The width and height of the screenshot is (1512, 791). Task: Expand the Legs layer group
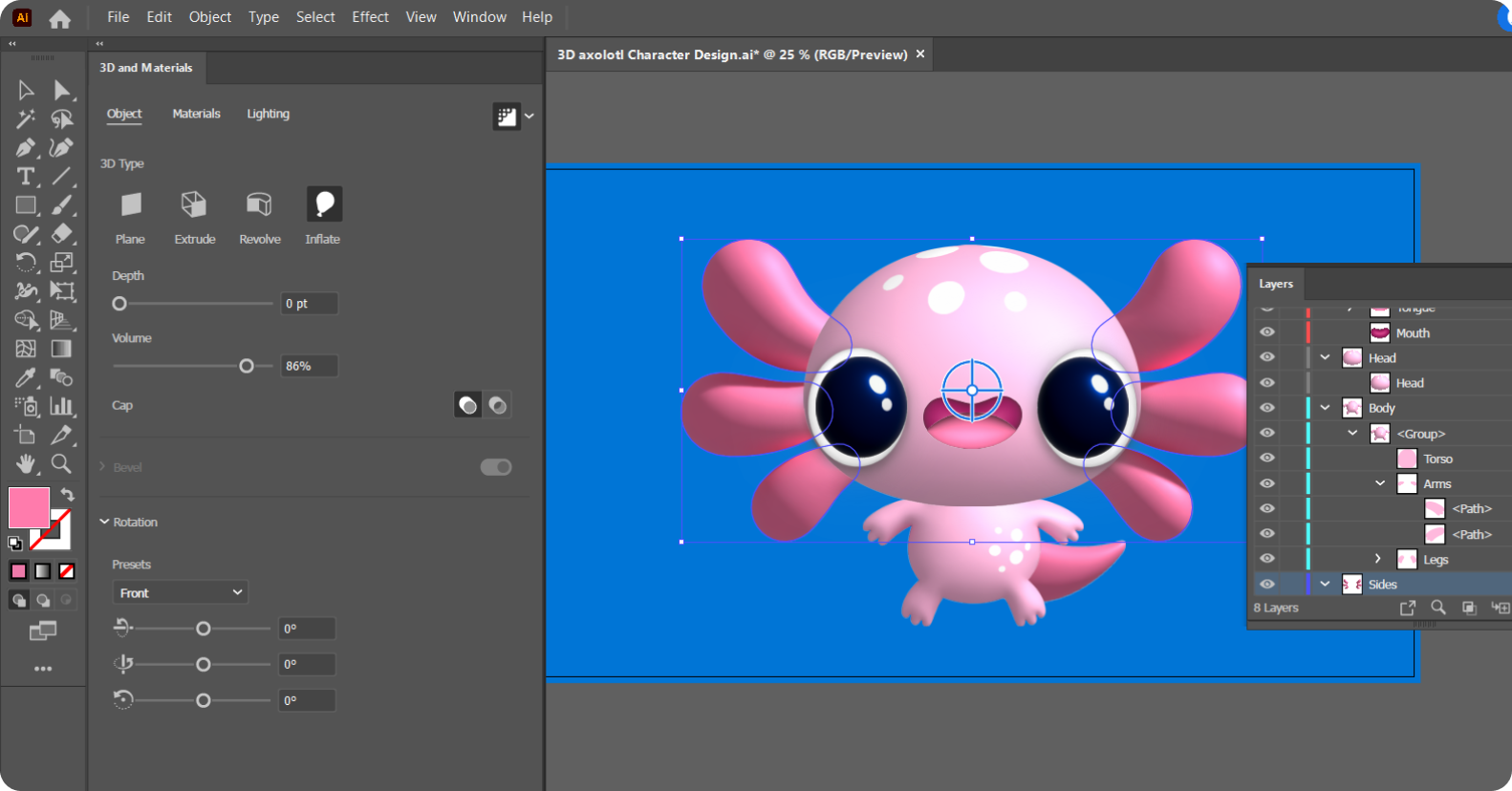1377,559
